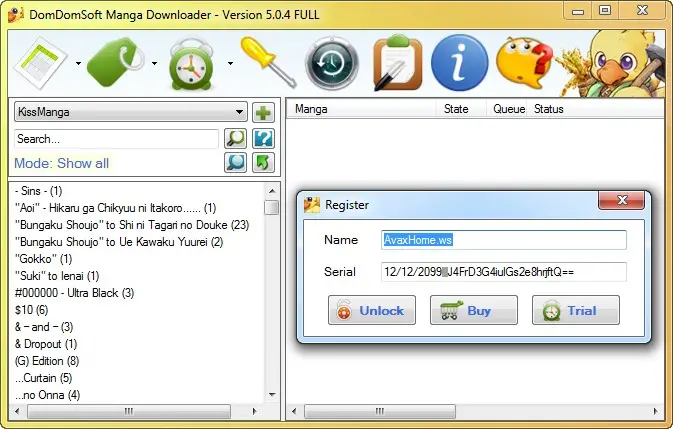Click the round history clock icon

click(x=332, y=63)
